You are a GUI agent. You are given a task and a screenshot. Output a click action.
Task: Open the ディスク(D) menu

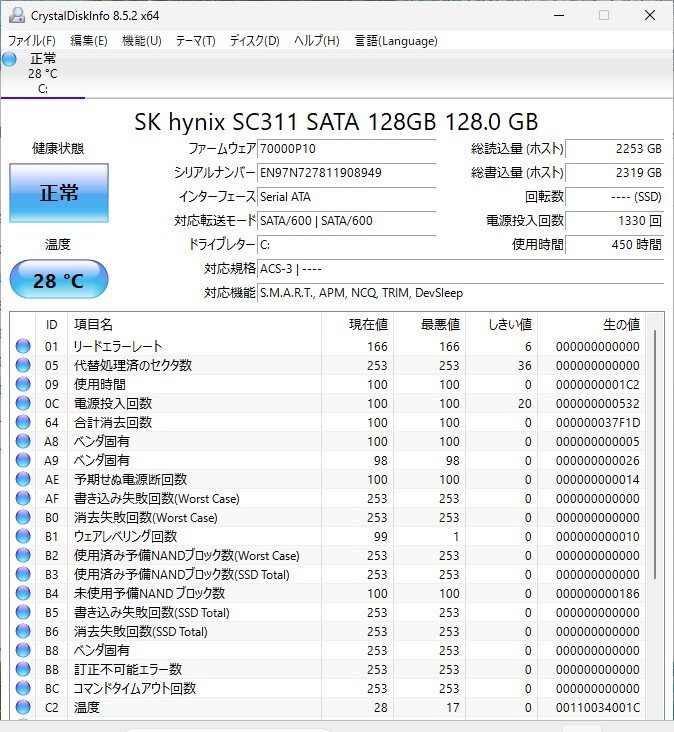click(254, 41)
